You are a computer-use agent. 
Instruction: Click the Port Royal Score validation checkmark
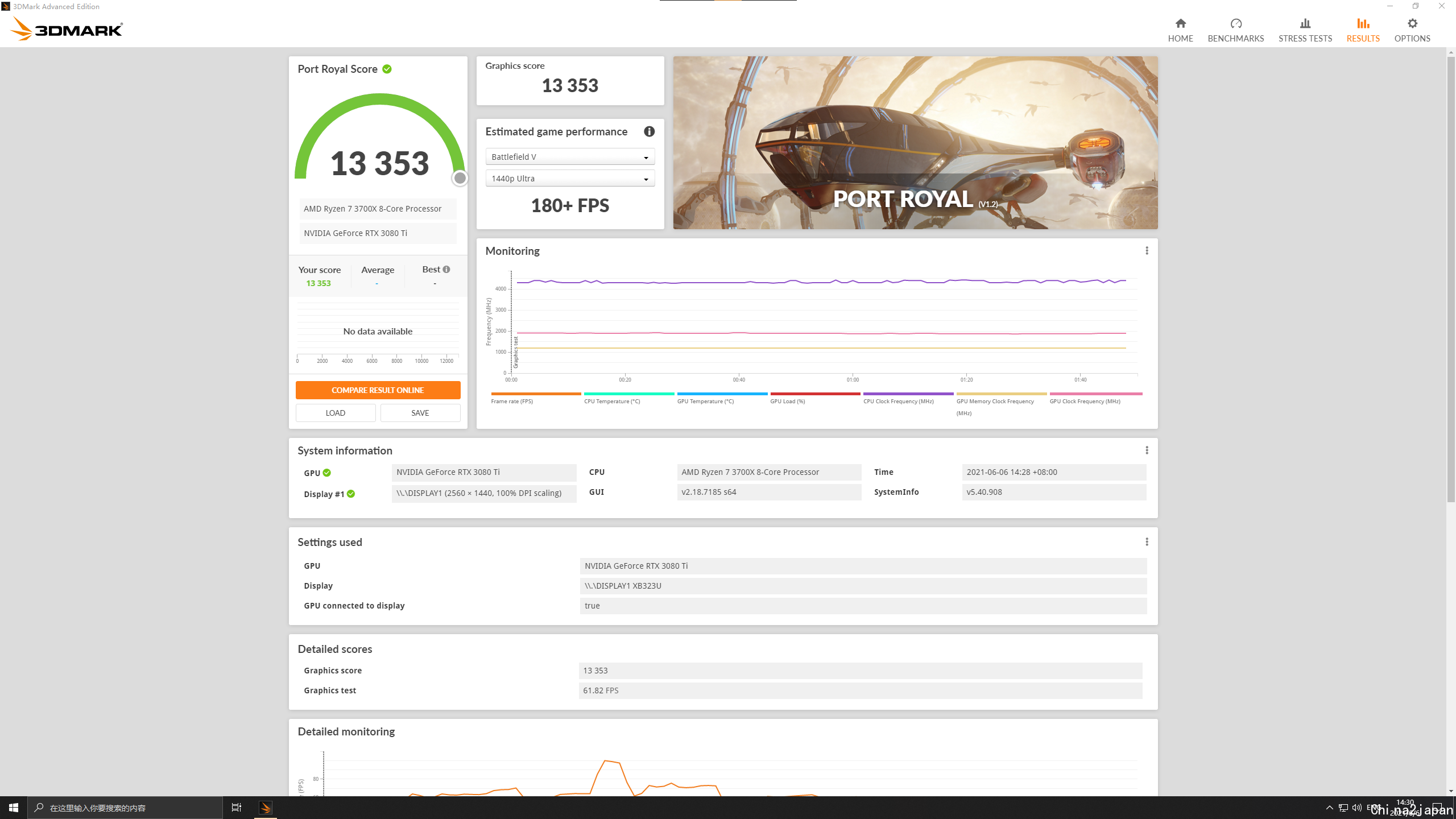coord(387,69)
